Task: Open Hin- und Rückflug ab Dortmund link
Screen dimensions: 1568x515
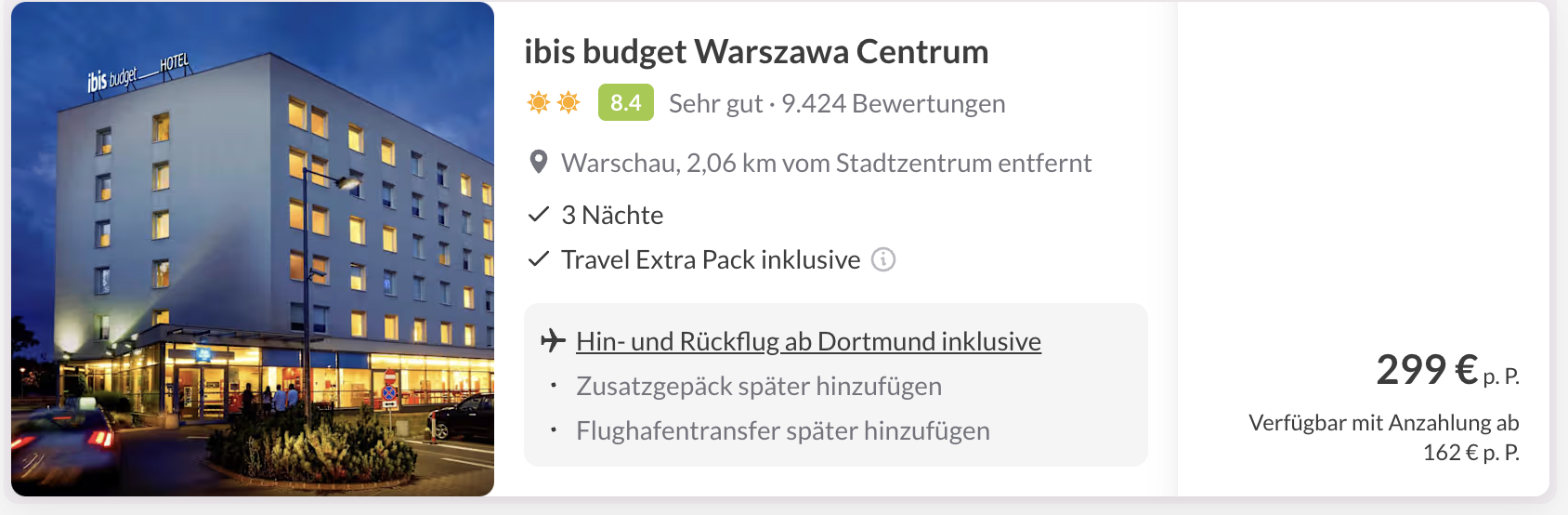Action: click(x=808, y=341)
